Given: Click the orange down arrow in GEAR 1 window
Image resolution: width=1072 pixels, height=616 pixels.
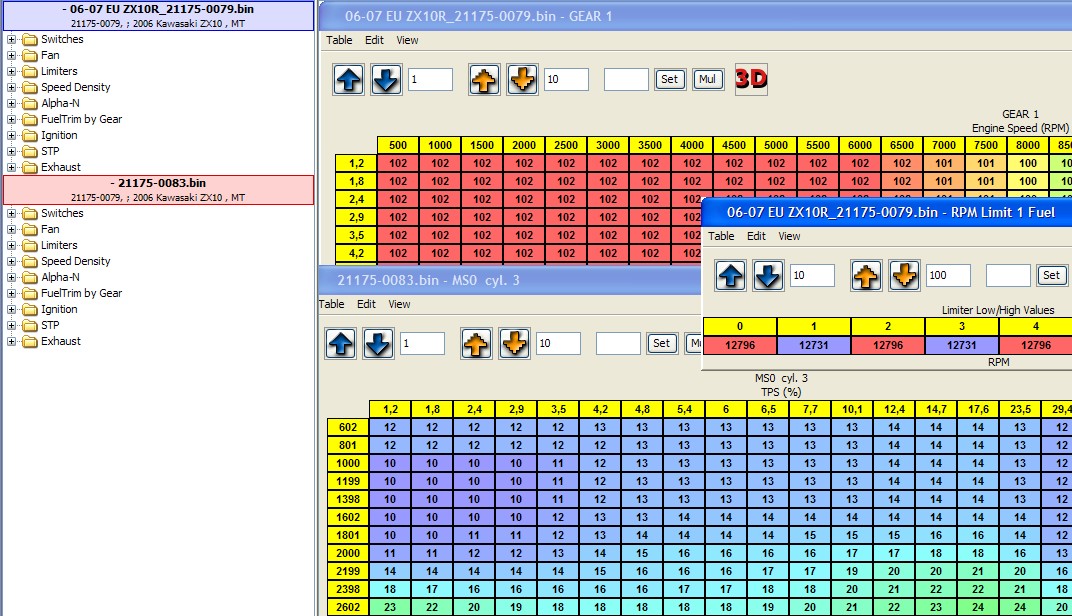Looking at the screenshot, I should click(x=522, y=80).
